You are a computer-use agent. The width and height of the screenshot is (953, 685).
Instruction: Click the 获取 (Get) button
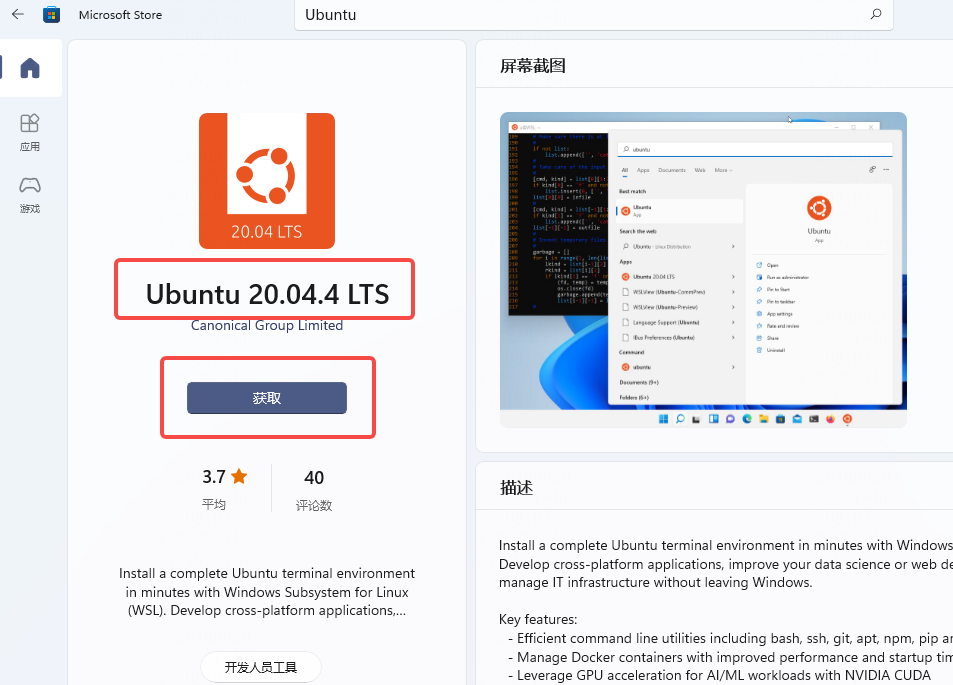pos(267,397)
